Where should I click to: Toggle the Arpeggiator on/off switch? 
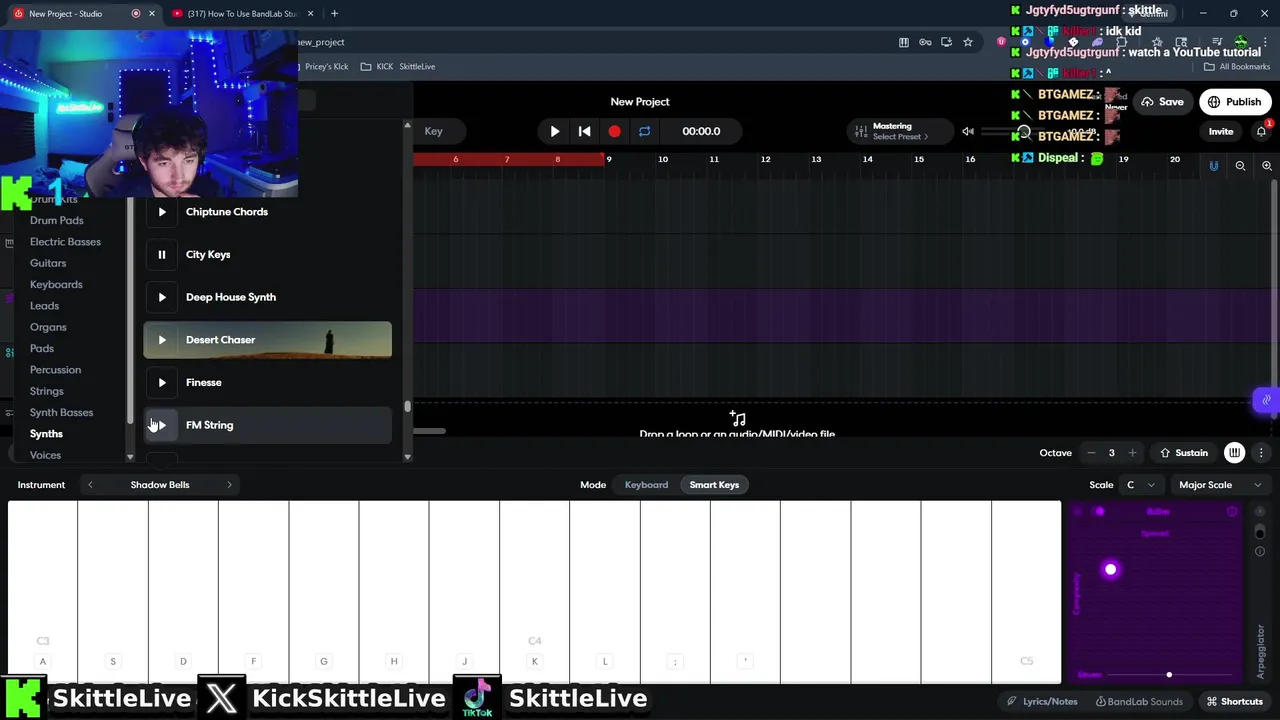[1260, 531]
